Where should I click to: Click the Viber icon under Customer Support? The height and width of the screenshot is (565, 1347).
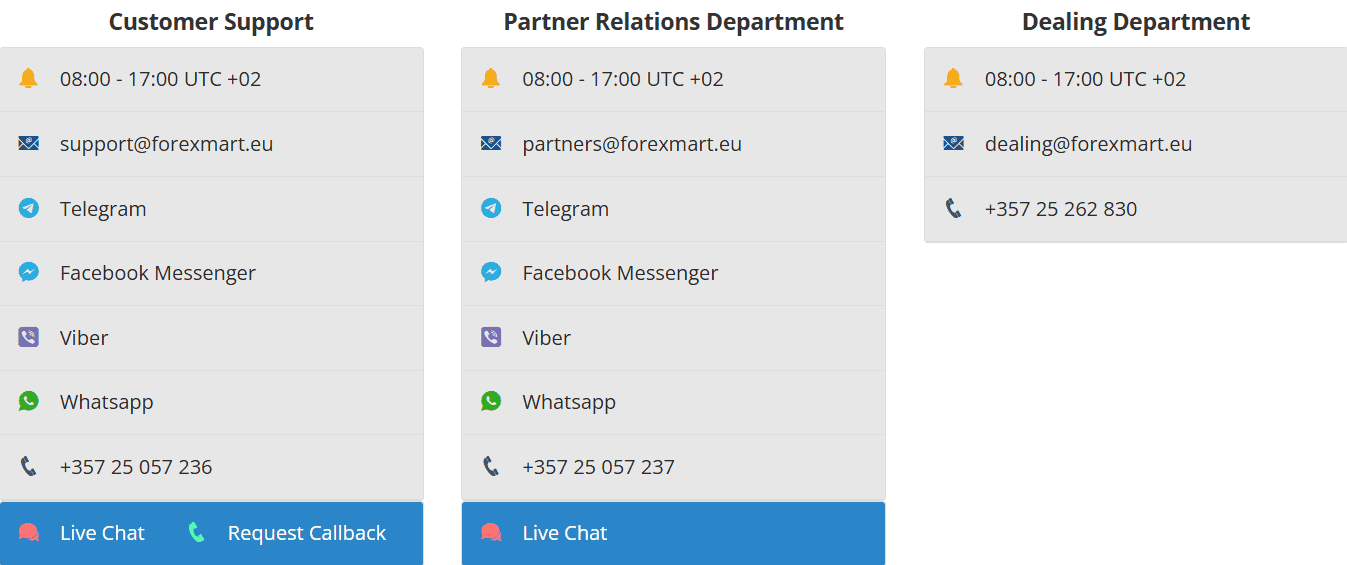(29, 337)
